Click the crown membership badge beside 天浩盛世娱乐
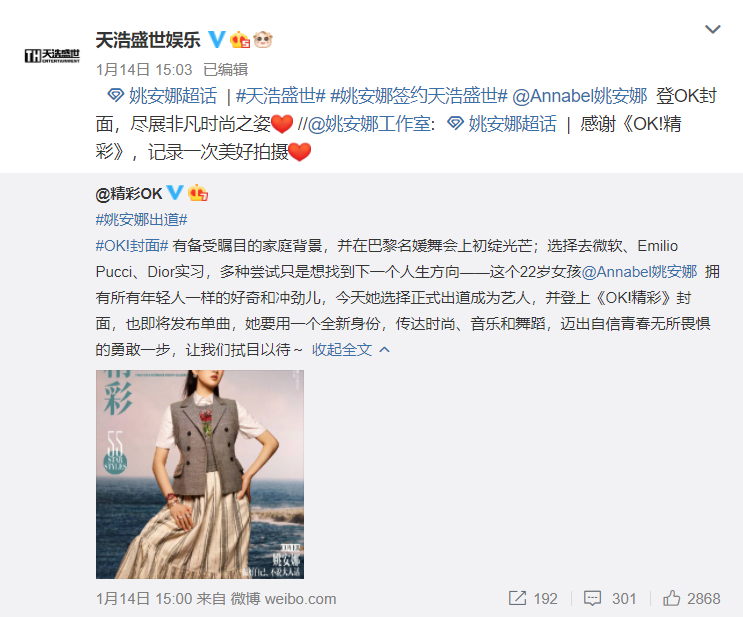The image size is (743, 617). 240,40
